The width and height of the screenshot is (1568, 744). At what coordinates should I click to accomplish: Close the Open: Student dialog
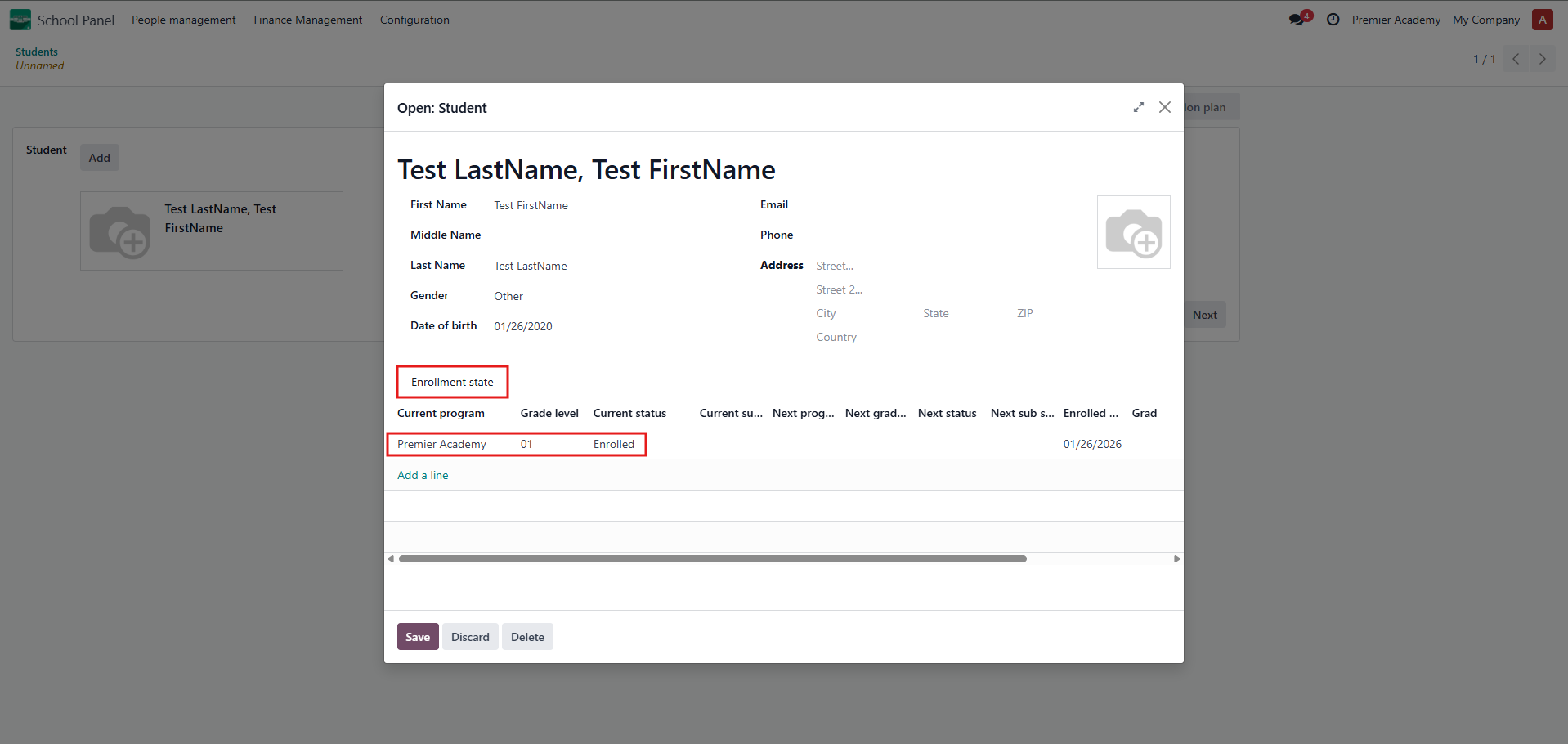point(1165,108)
